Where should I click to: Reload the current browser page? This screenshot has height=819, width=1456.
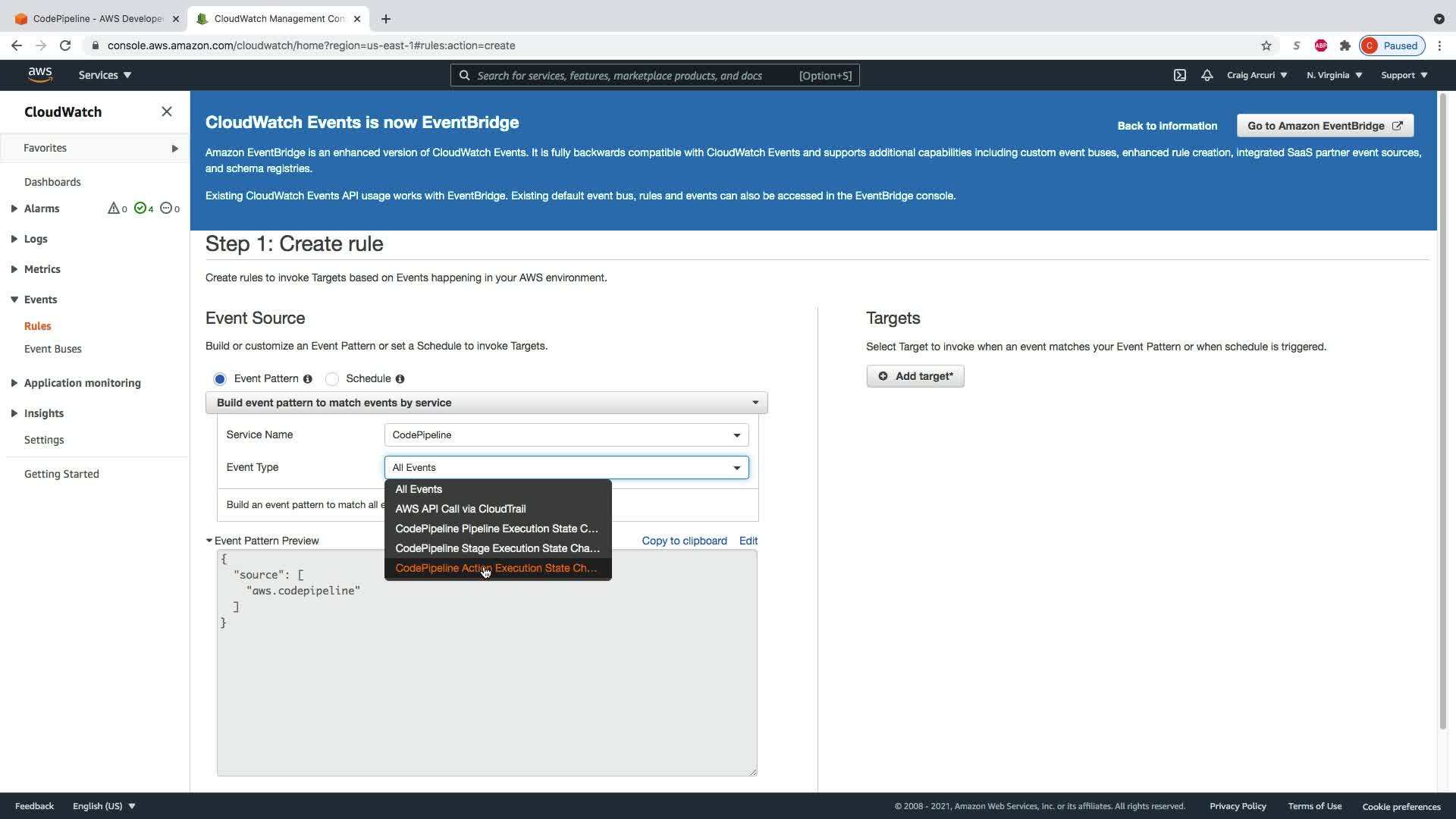point(65,45)
